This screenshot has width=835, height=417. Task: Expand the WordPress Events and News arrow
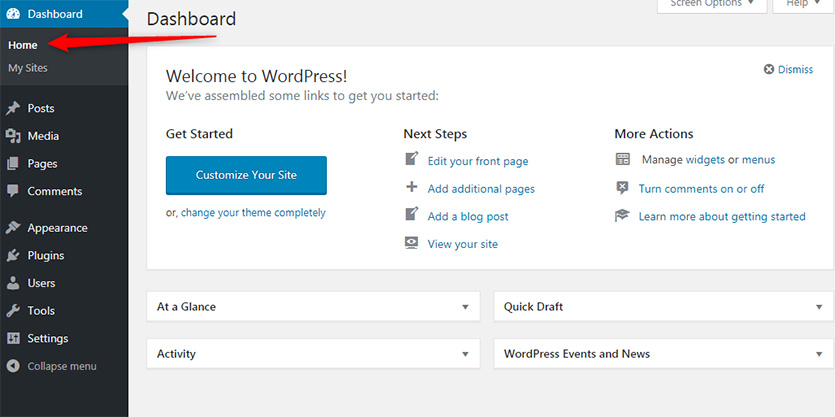coord(819,354)
